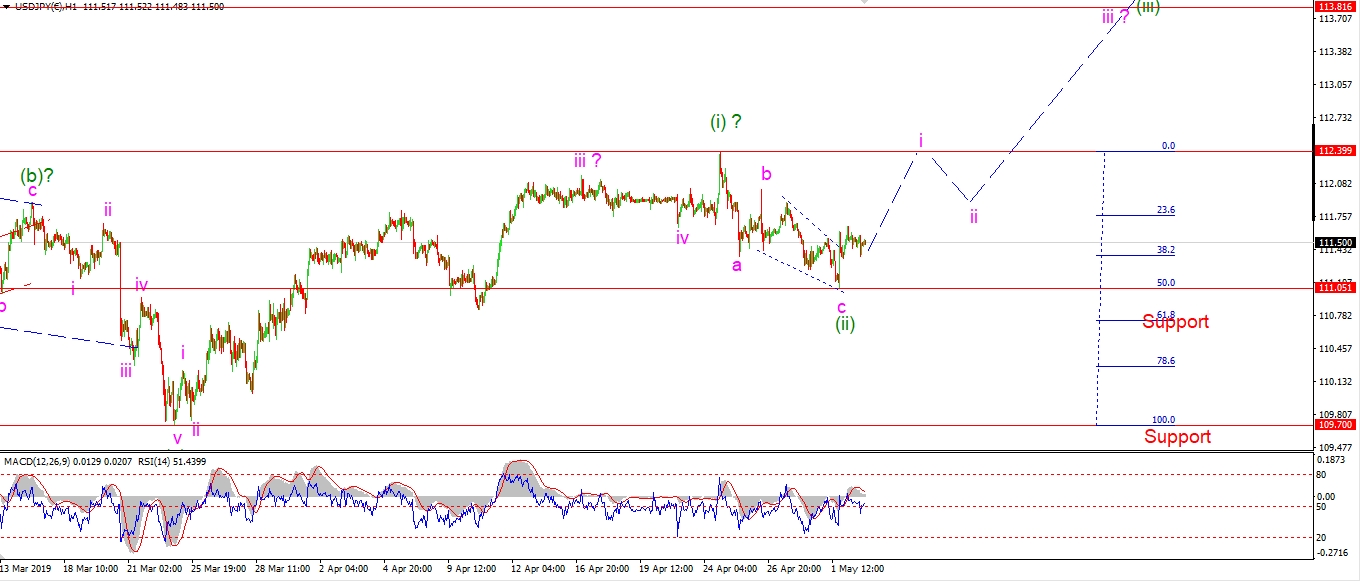Click the red 109.700 price label
1361x581 pixels.
point(1334,425)
